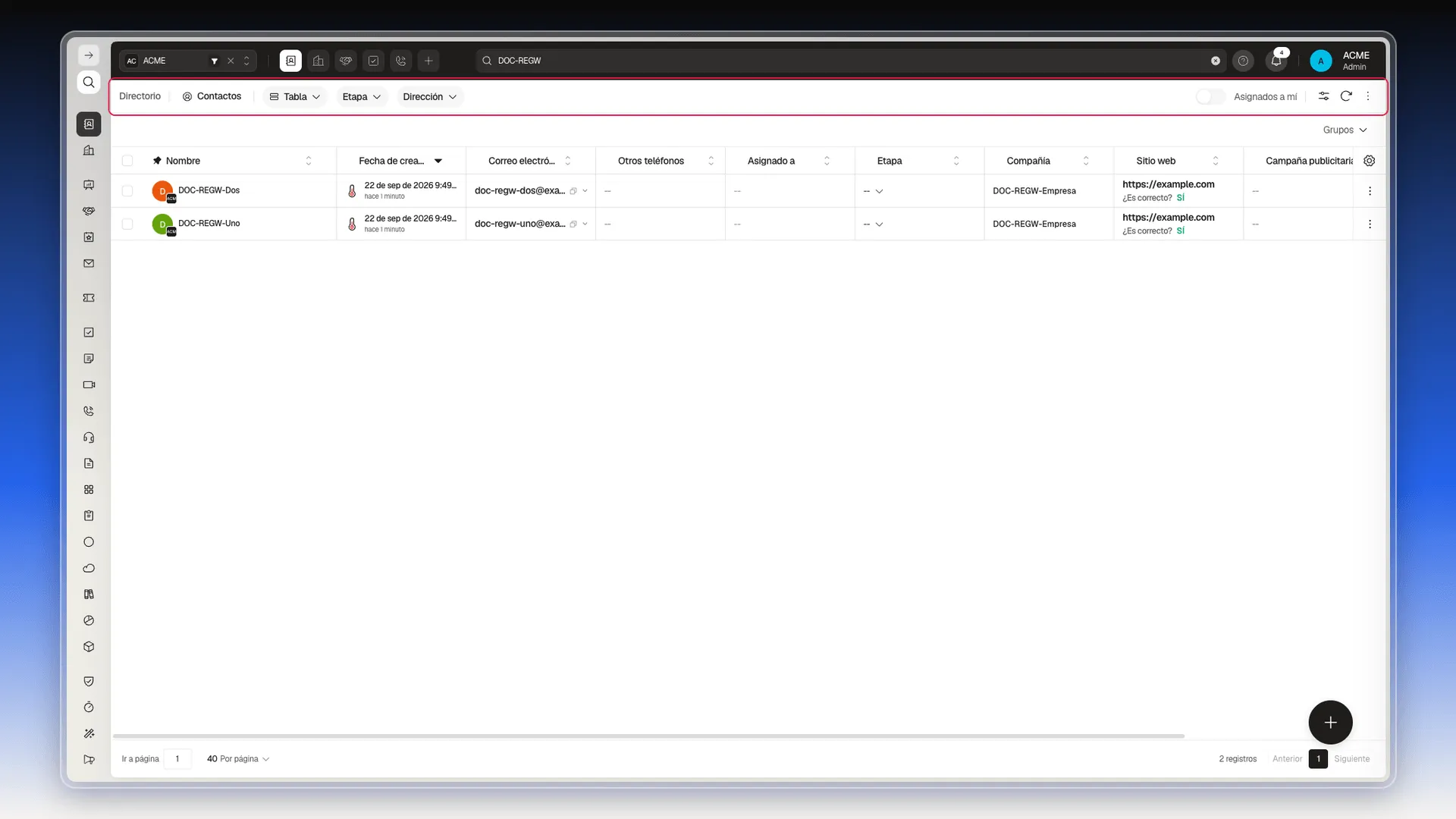Open table column settings gear
The width and height of the screenshot is (1456, 819).
(x=1370, y=161)
